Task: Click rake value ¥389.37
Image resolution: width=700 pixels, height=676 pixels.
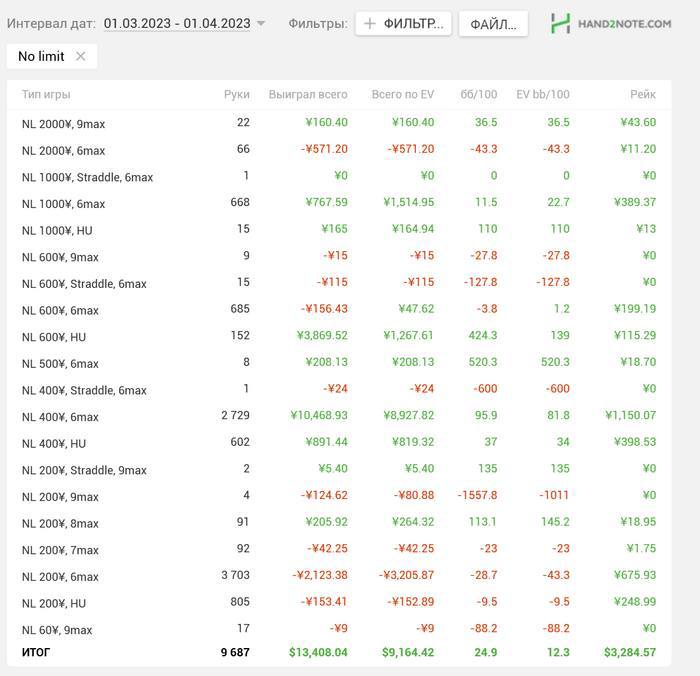Action: pyautogui.click(x=635, y=202)
